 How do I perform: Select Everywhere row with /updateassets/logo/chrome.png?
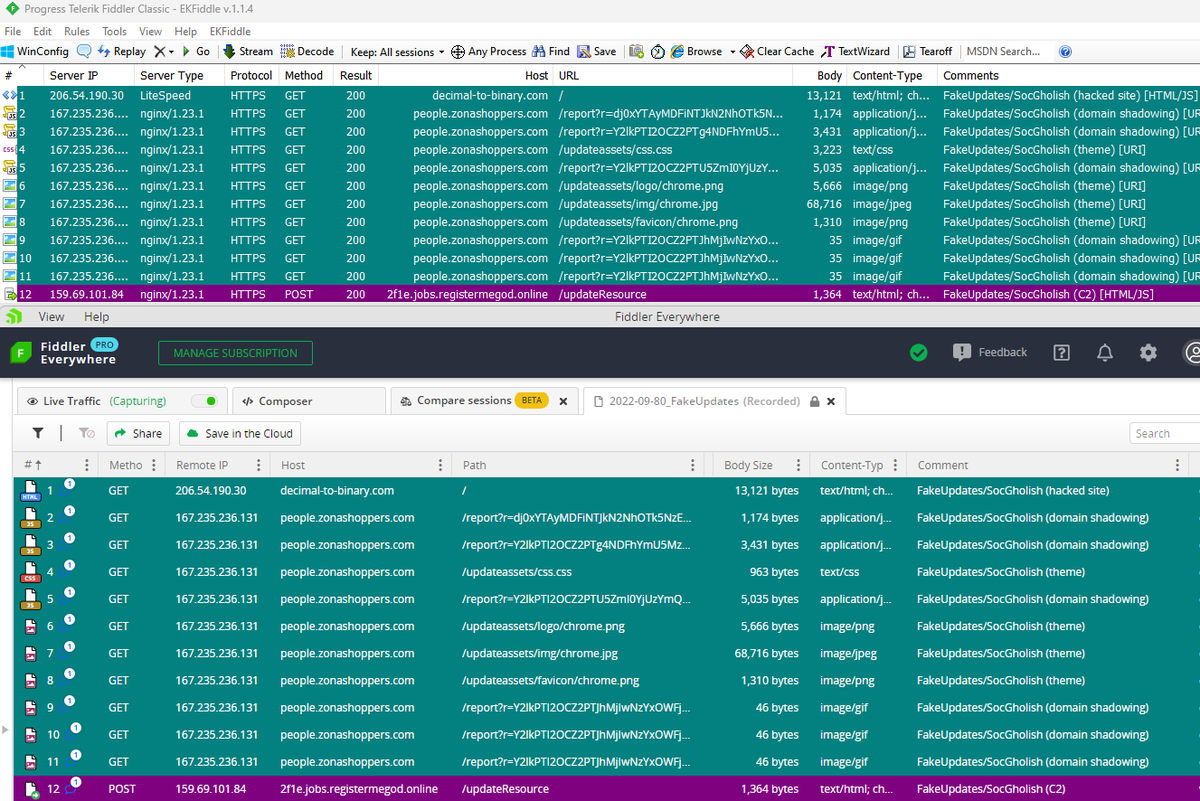pos(606,627)
